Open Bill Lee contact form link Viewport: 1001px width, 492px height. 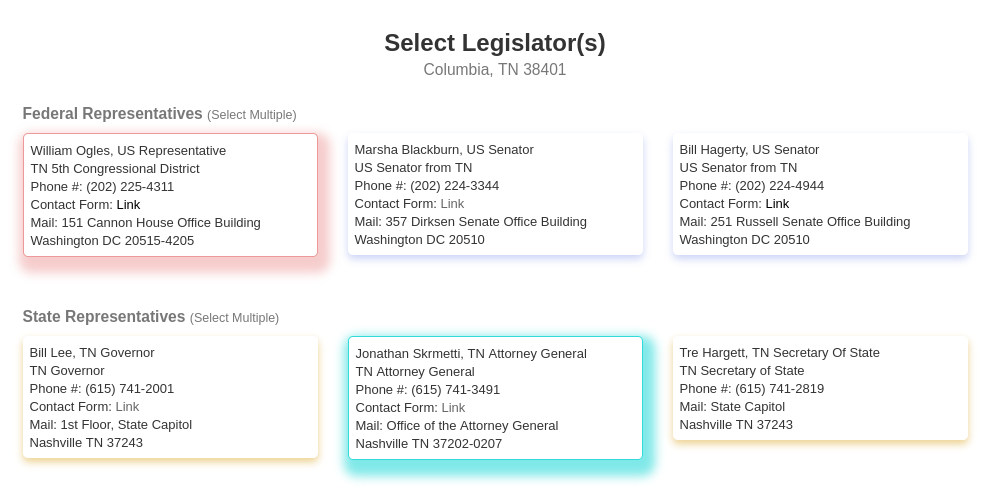coord(127,406)
